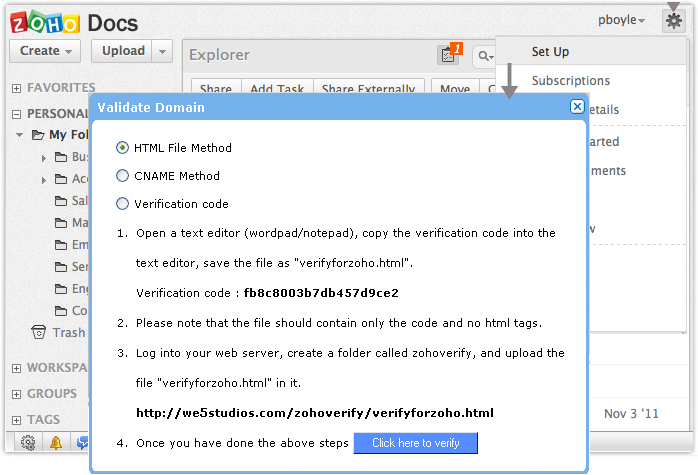
Task: Click the verifyforzoho.html URL text
Action: [x=315, y=413]
